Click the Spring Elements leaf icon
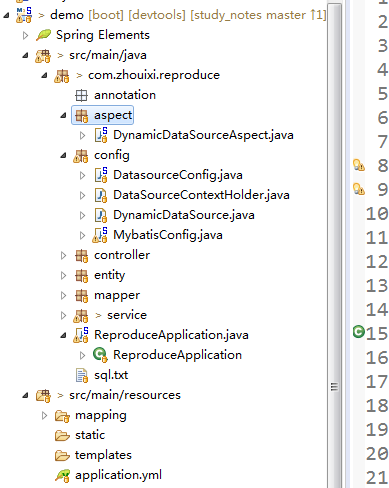This screenshot has width=389, height=488. click(43, 35)
